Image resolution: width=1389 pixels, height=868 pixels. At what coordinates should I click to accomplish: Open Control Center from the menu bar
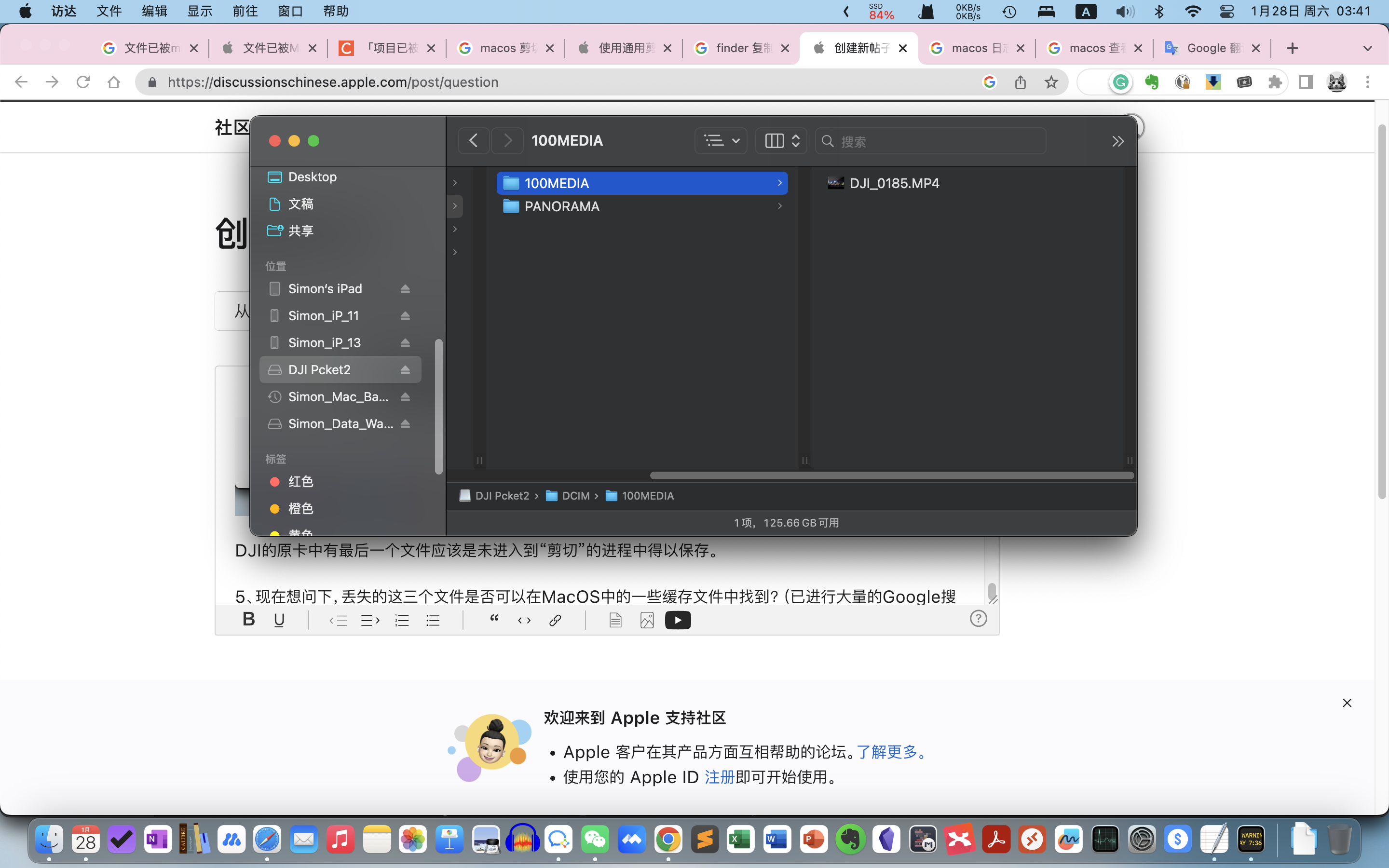click(x=1226, y=12)
